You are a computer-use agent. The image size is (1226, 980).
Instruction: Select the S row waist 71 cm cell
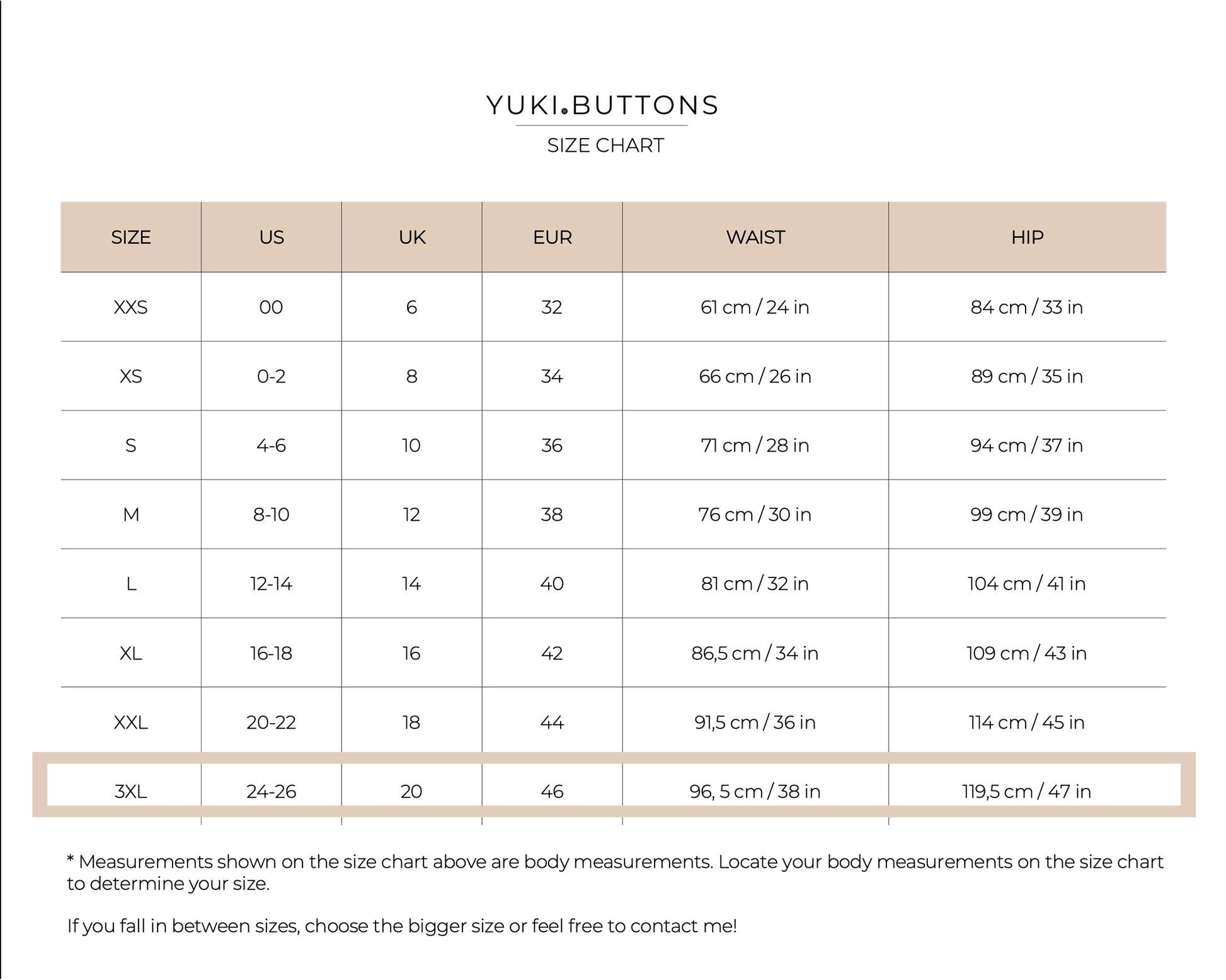coord(755,445)
